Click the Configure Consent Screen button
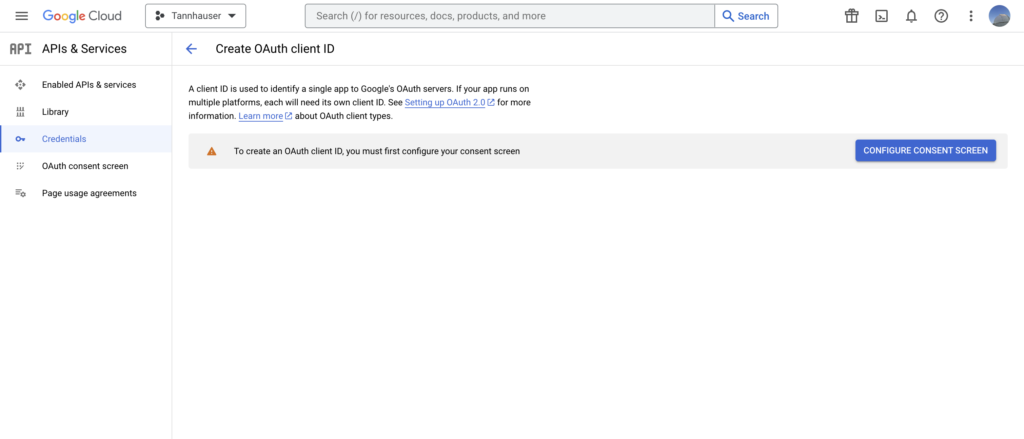This screenshot has width=1024, height=439. 925,151
